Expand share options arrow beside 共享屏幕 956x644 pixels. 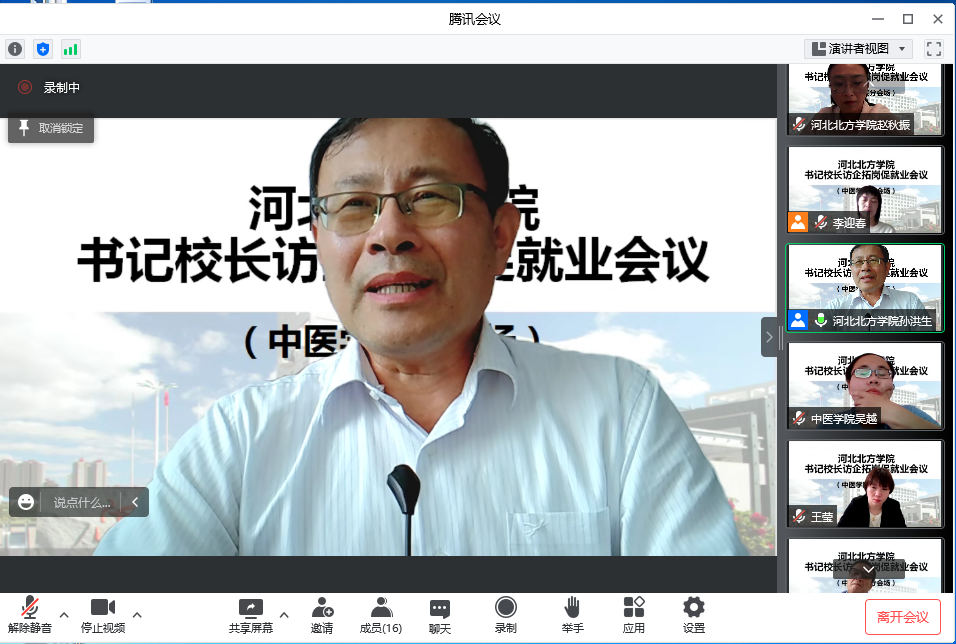coord(284,615)
